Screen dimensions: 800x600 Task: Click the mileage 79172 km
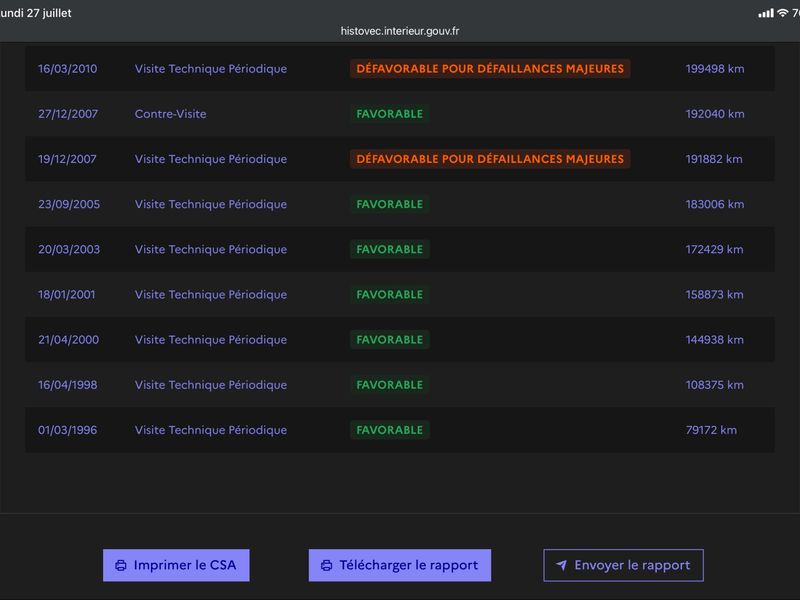pyautogui.click(x=711, y=430)
